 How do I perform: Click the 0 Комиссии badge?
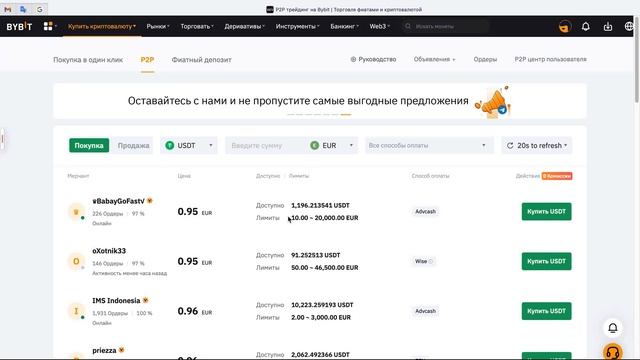pyautogui.click(x=557, y=176)
